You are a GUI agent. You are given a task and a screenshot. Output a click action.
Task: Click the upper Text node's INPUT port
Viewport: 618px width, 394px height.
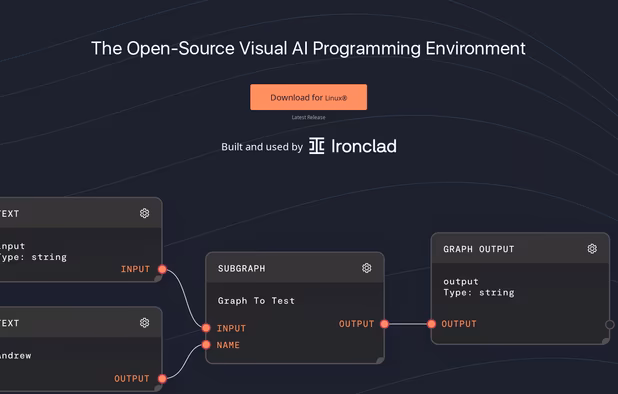pyautogui.click(x=162, y=269)
